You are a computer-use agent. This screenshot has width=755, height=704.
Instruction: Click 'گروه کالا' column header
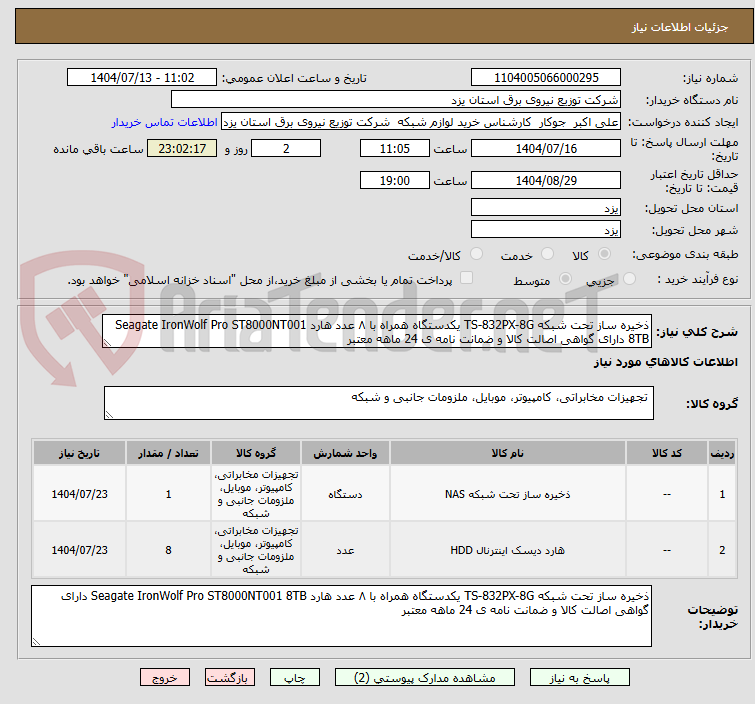(256, 453)
